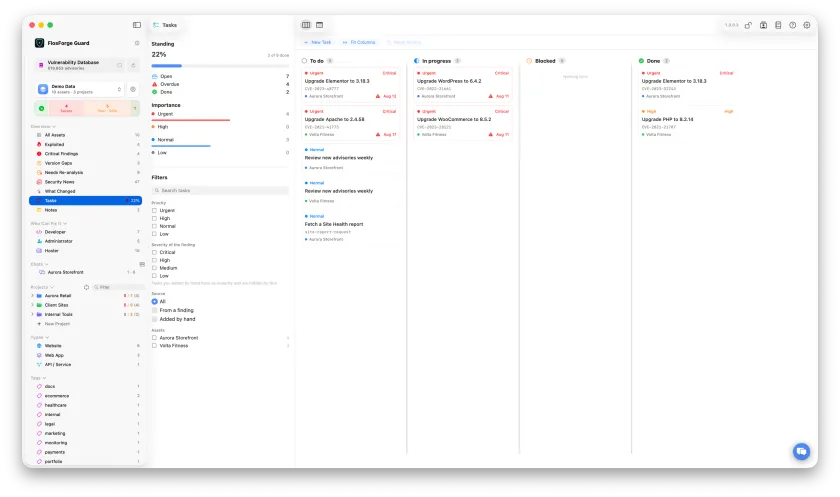The width and height of the screenshot is (840, 497).
Task: Click the info icon beside FlosForge Guard
Action: (x=137, y=43)
